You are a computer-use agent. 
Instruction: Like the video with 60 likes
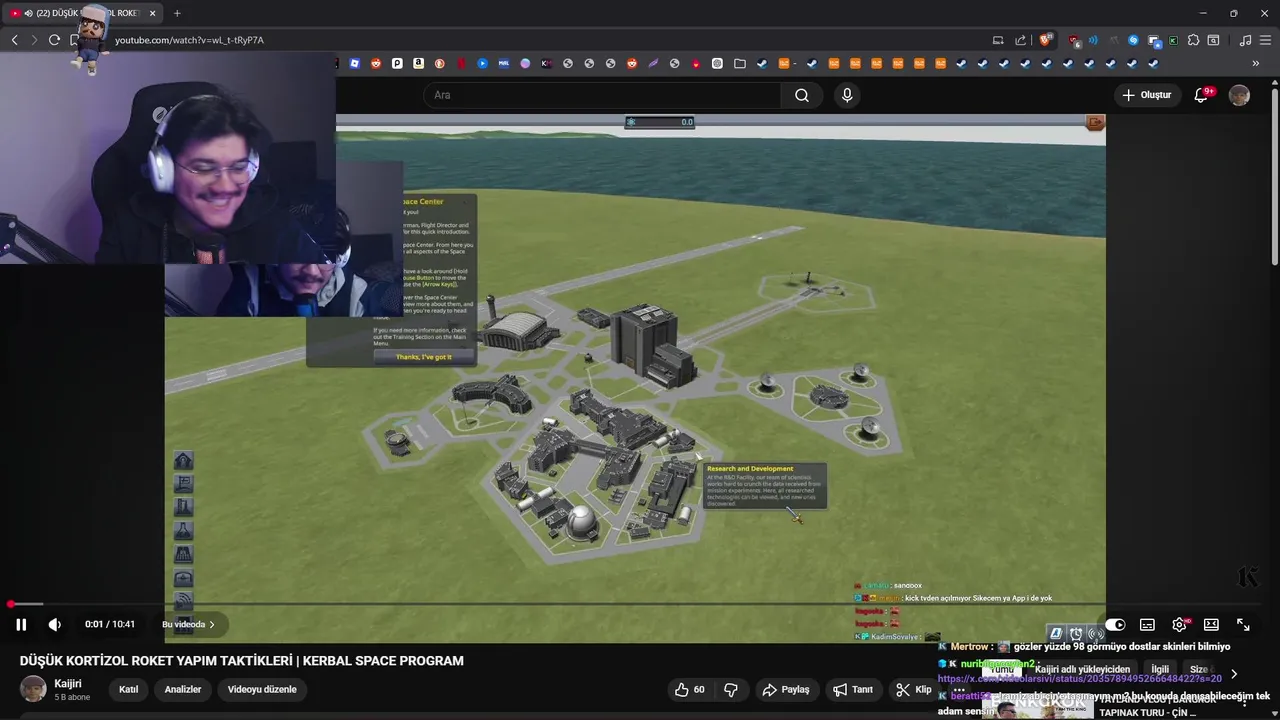pyautogui.click(x=690, y=689)
